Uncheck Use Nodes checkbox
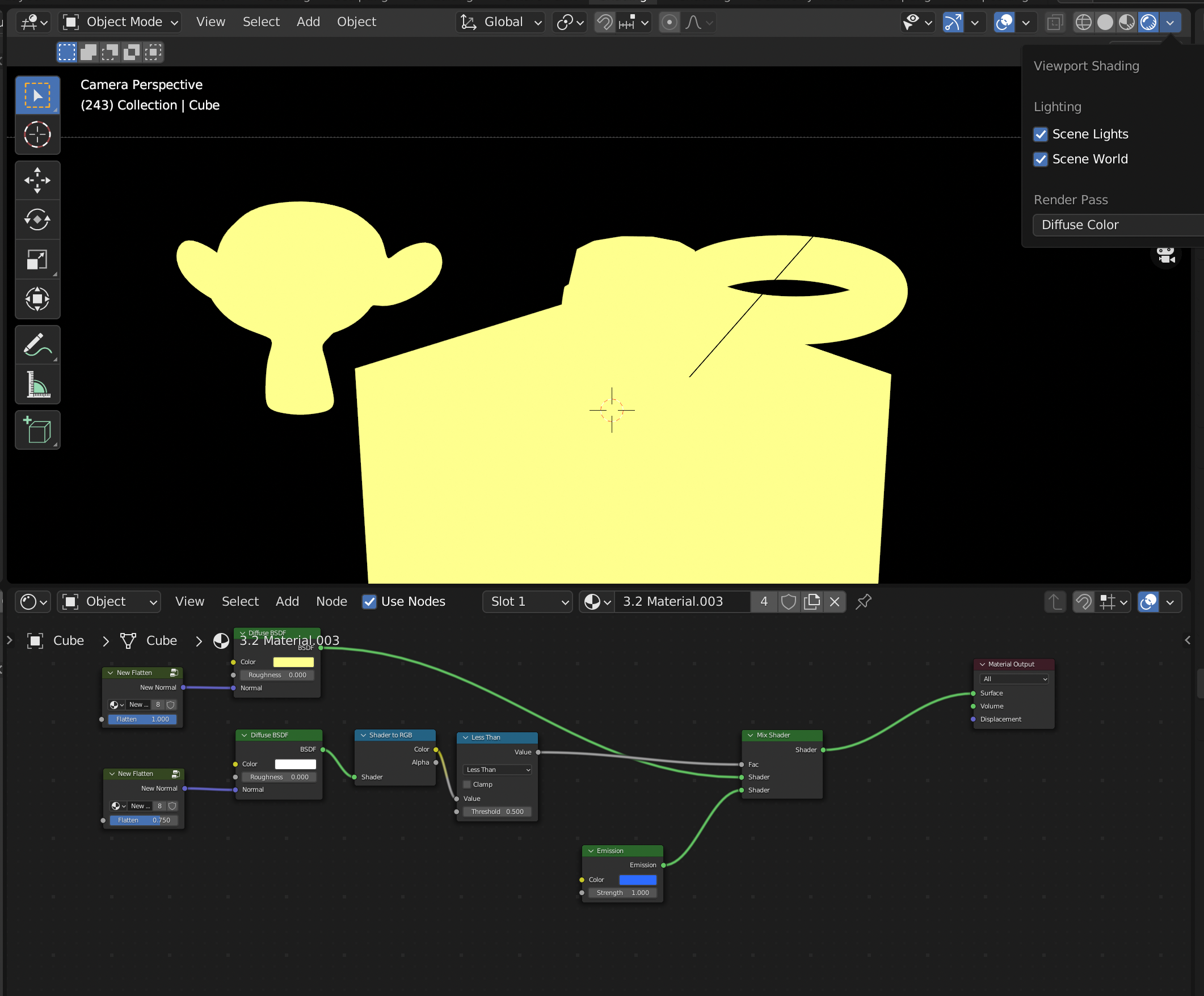This screenshot has width=1204, height=996. 370,602
